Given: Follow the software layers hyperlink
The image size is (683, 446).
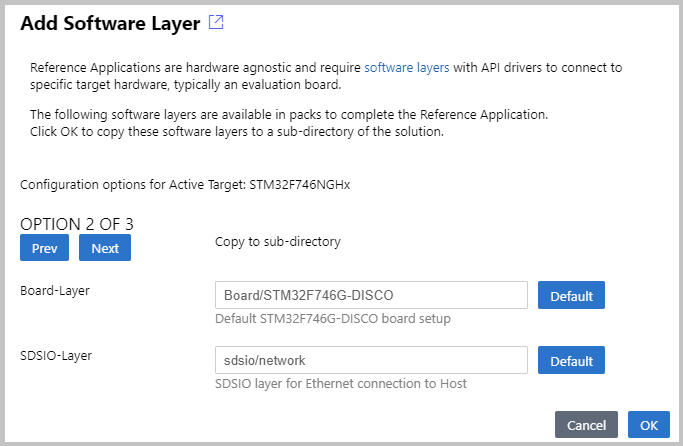Looking at the screenshot, I should click(x=406, y=68).
